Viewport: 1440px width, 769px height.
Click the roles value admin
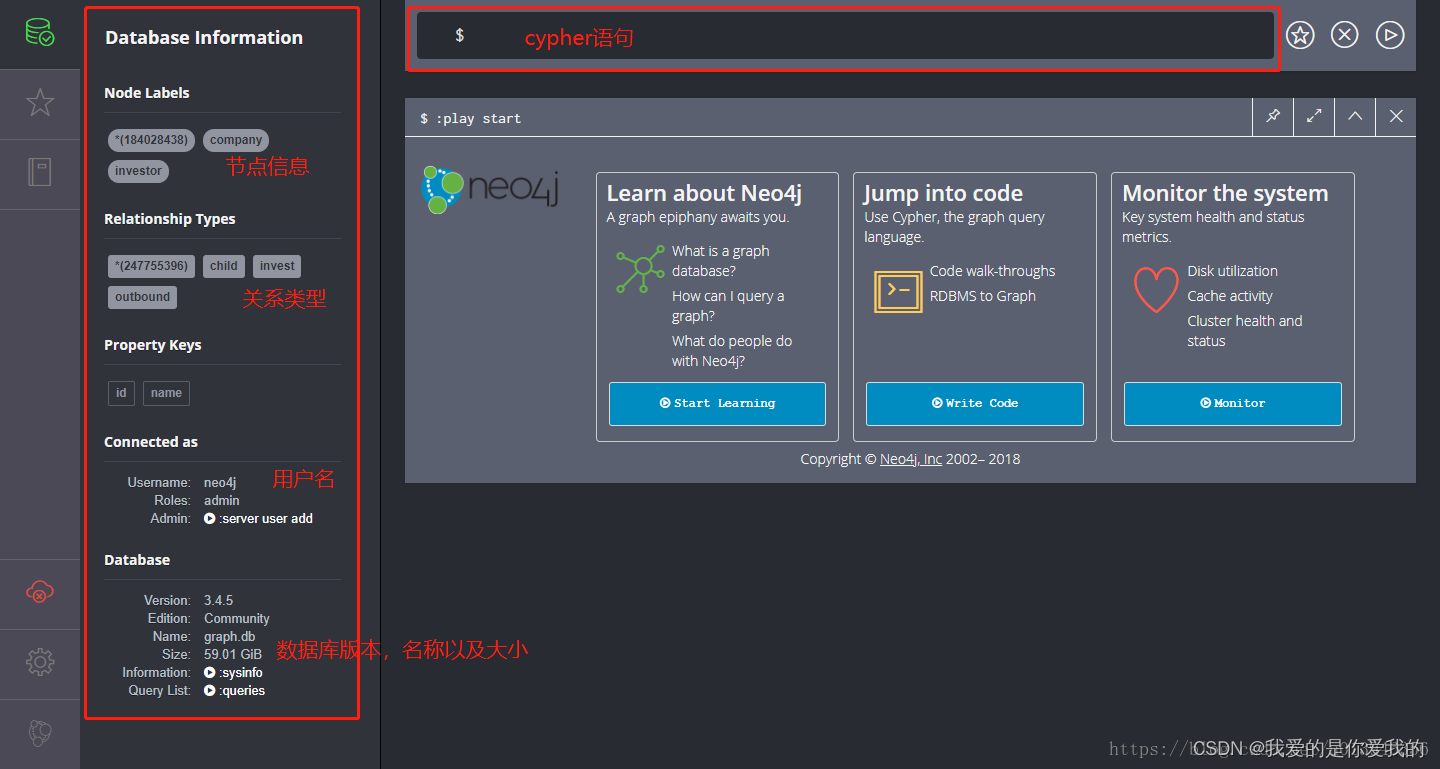(222, 500)
